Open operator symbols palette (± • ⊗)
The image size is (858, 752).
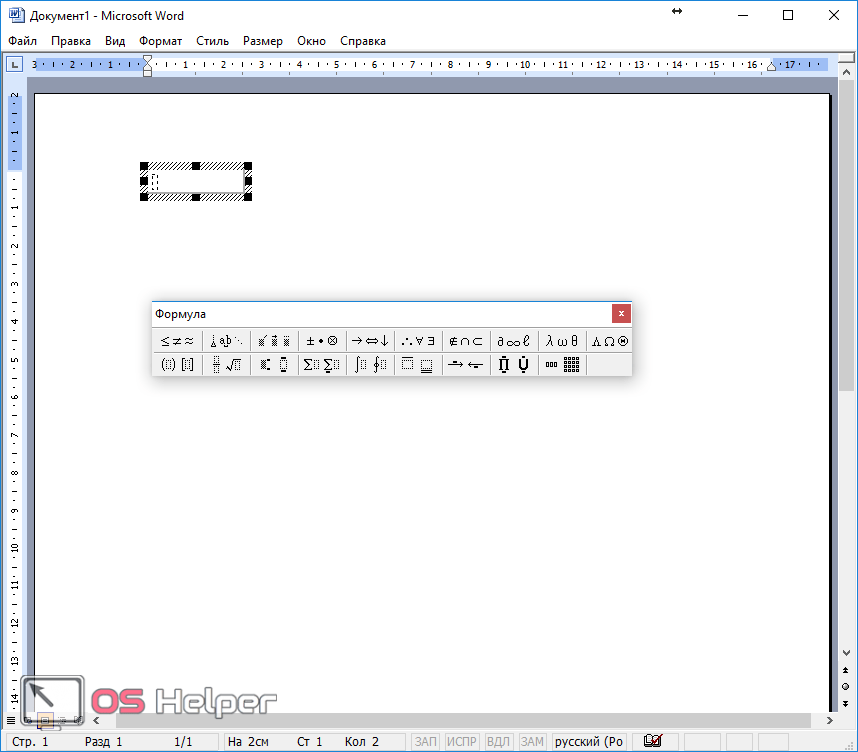pos(321,341)
